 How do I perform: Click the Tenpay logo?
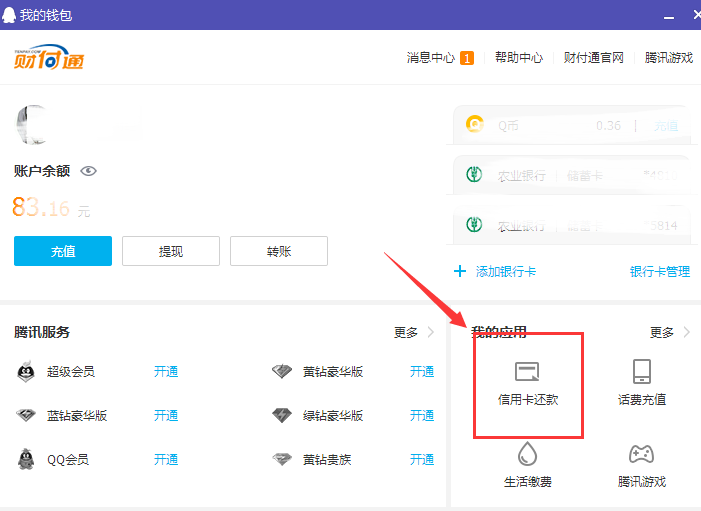[49, 57]
